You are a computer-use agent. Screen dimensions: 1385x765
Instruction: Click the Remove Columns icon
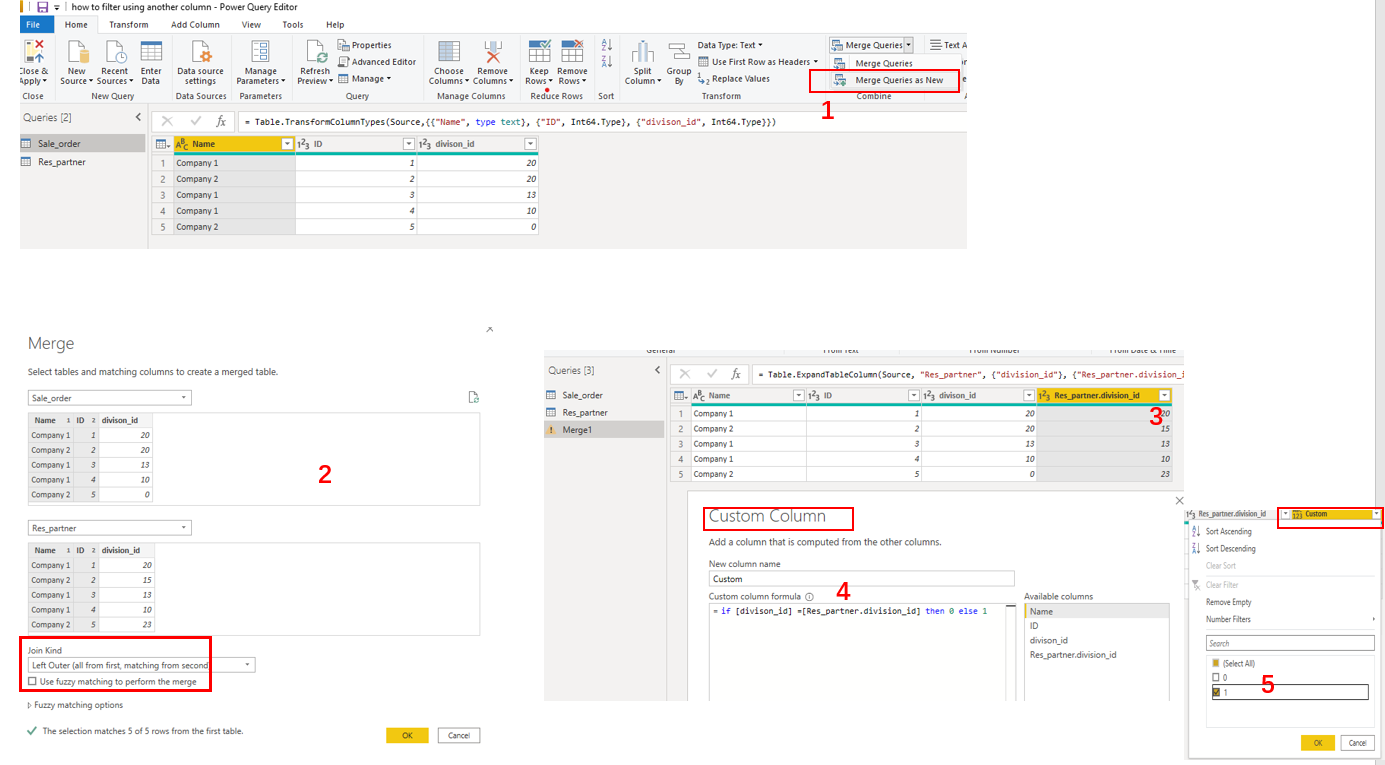click(x=492, y=52)
